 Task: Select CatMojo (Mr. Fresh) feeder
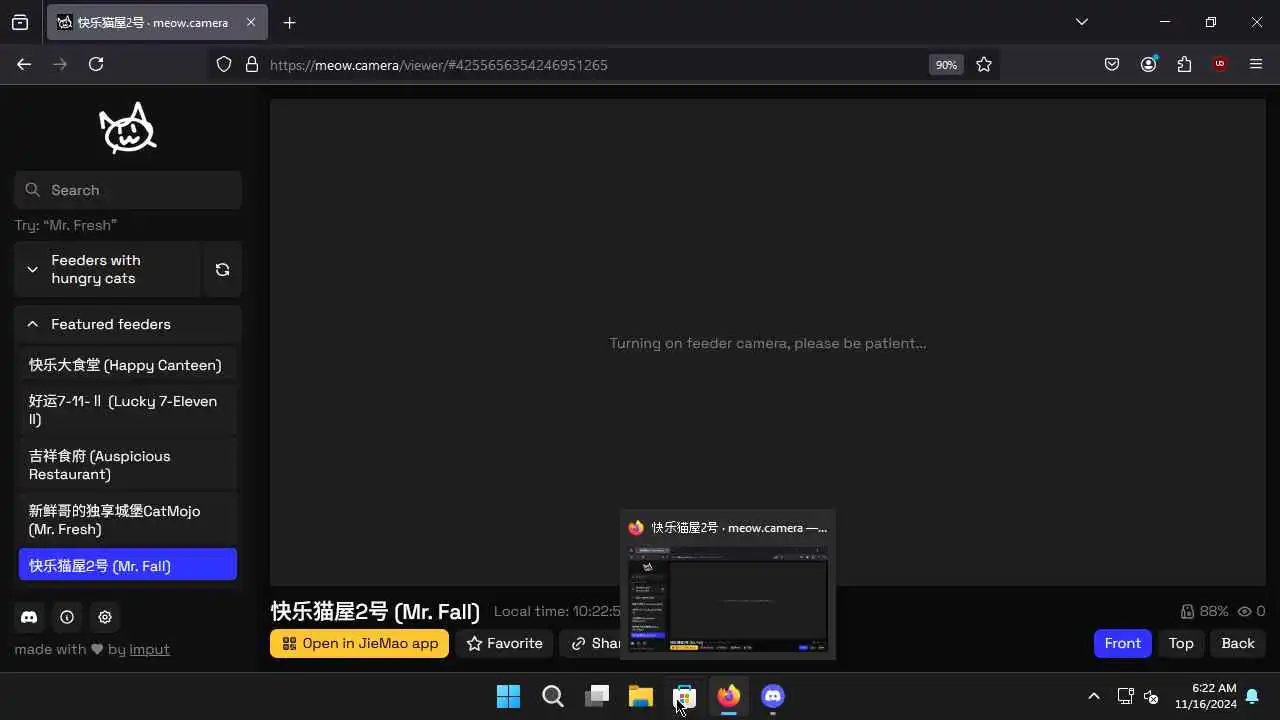(128, 520)
